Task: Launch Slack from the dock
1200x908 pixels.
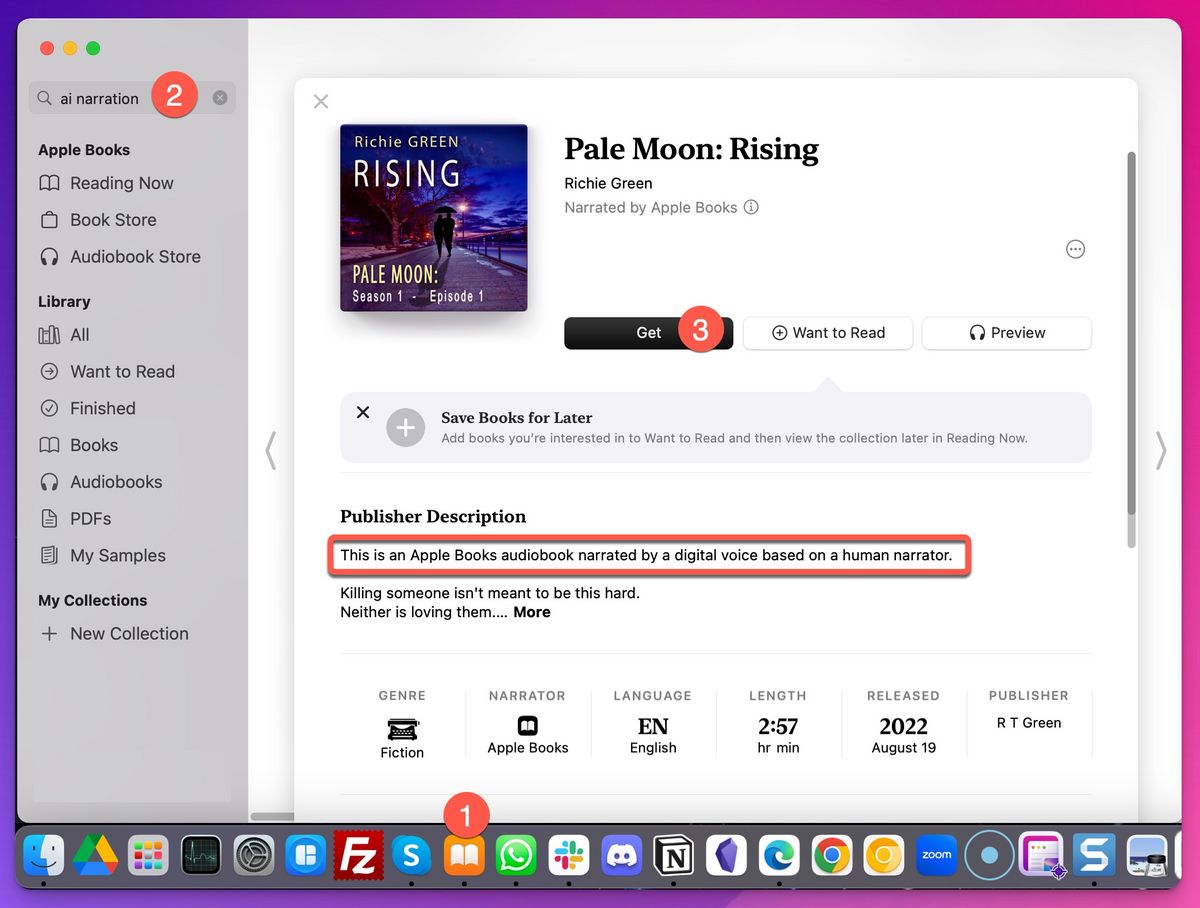Action: [568, 855]
